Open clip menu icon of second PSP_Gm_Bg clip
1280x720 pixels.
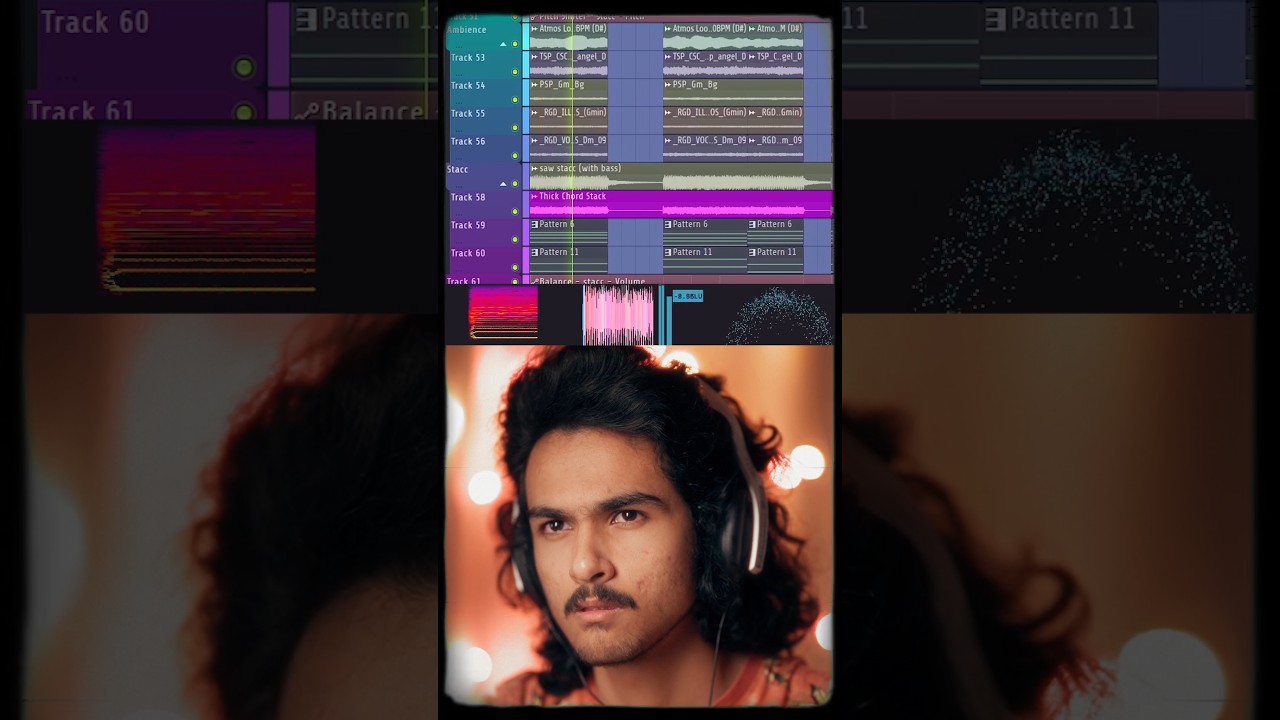(x=668, y=85)
